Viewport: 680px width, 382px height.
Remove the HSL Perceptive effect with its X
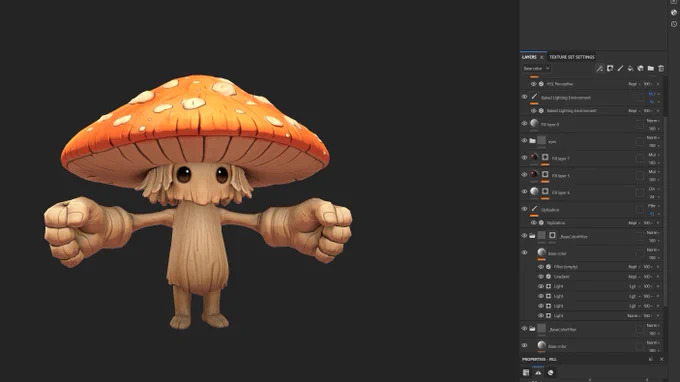pyautogui.click(x=658, y=84)
